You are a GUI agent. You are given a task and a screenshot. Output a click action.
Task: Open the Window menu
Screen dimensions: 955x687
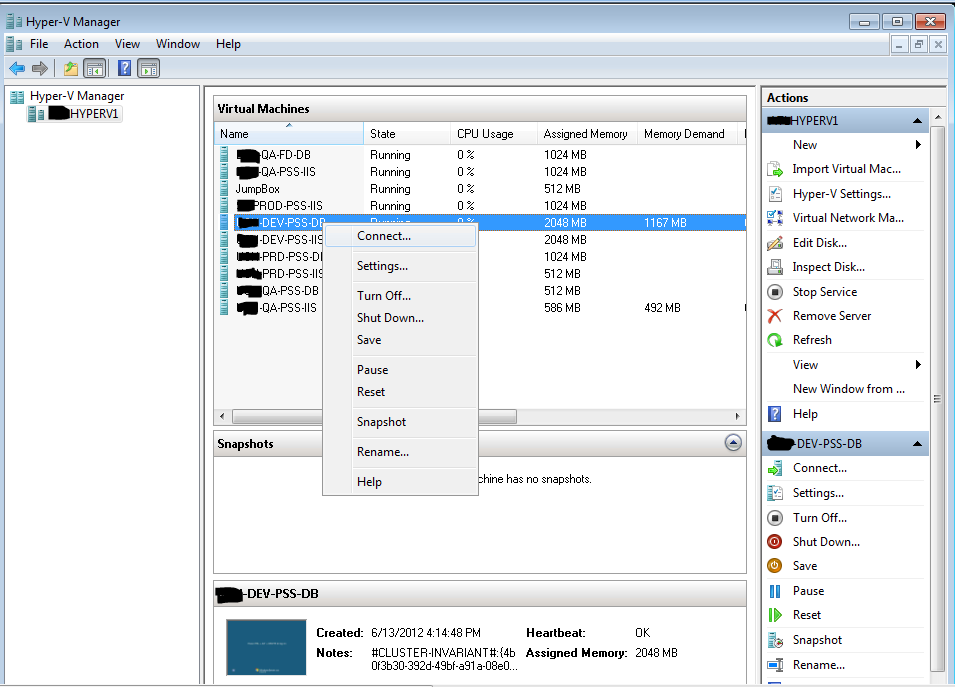(178, 44)
